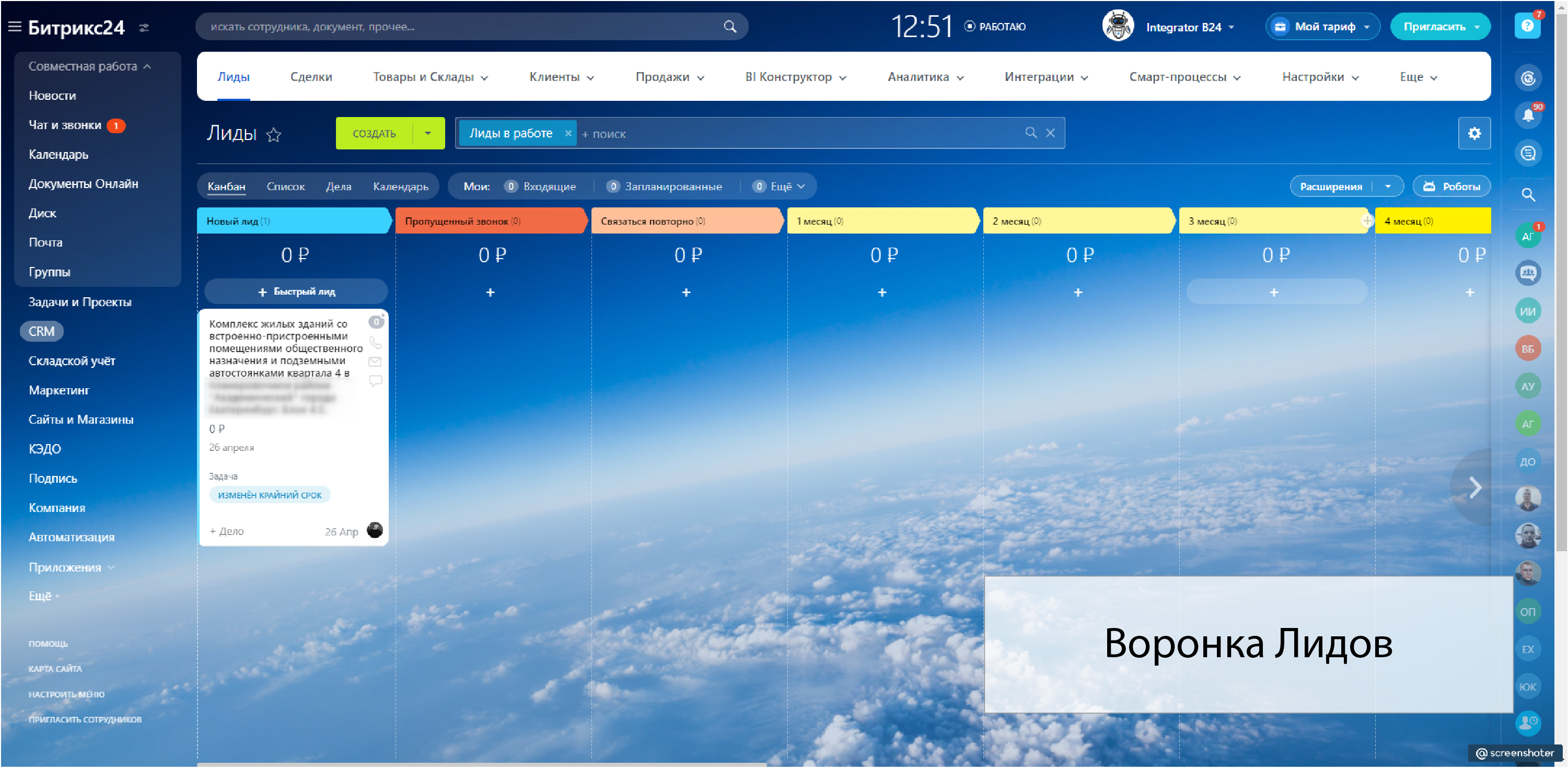Toggle the Входящие counter filter

coord(540,186)
